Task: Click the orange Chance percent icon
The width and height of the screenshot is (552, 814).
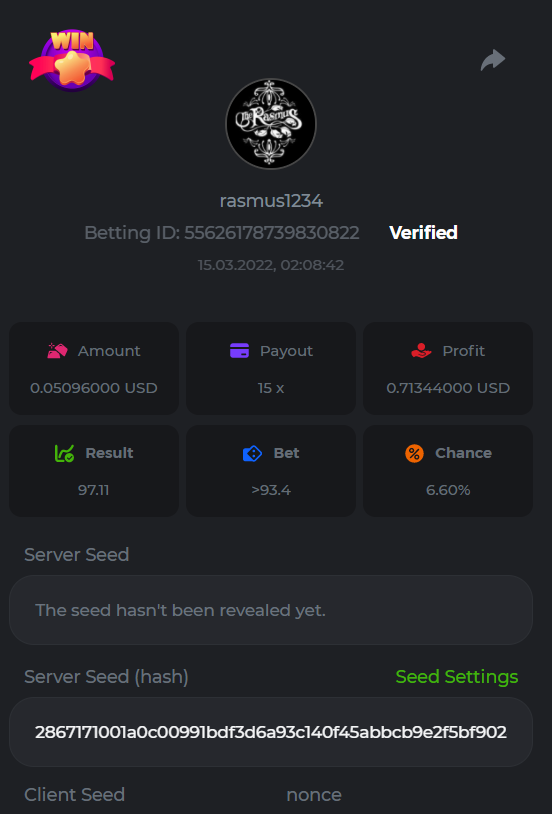Action: coord(414,453)
